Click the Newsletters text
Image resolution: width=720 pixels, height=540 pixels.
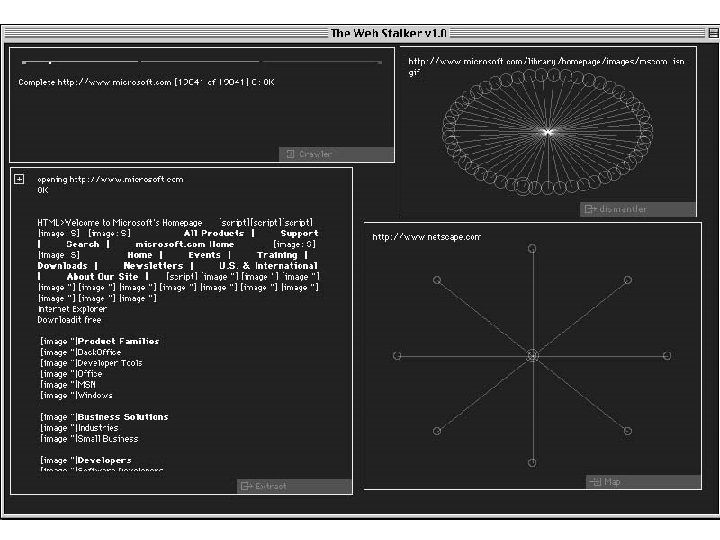[153, 266]
